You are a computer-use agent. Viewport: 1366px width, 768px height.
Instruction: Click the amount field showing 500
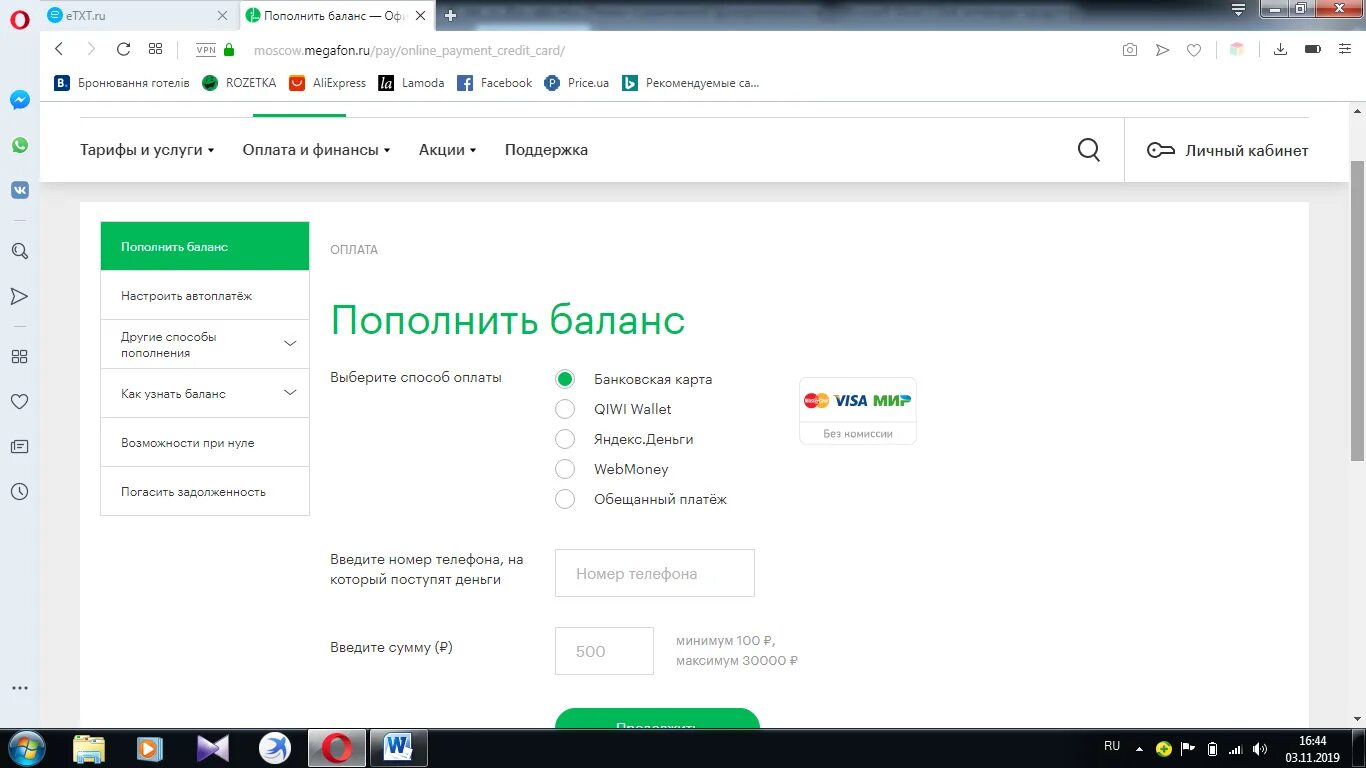[604, 651]
